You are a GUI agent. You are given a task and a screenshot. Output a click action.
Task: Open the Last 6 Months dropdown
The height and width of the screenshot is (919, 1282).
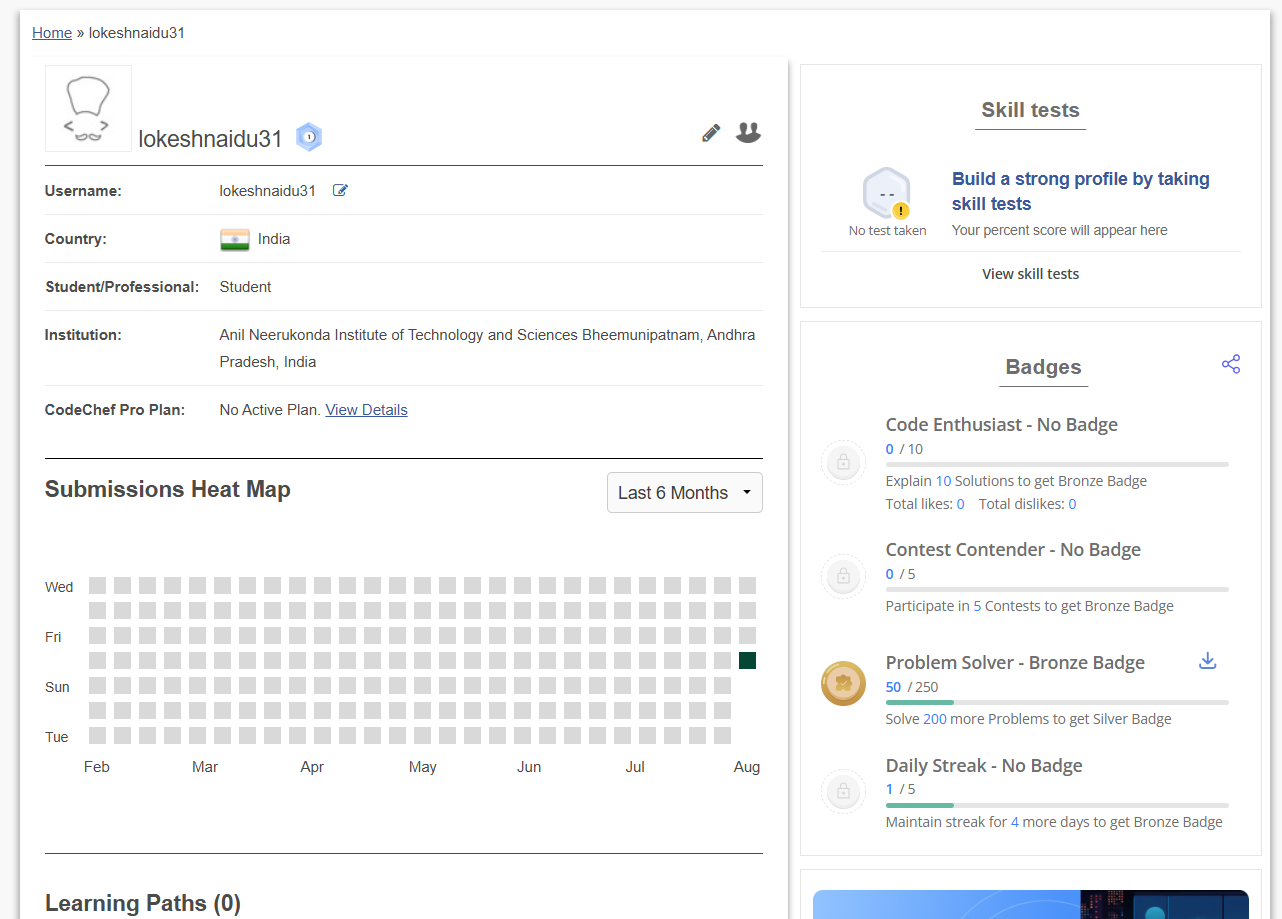point(685,493)
